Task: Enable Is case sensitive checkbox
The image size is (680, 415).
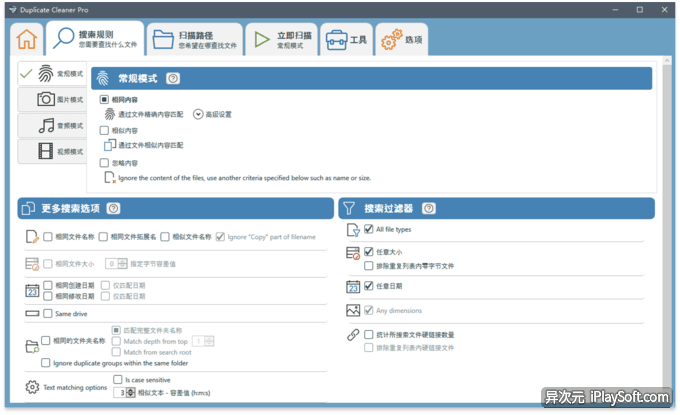Action: pyautogui.click(x=118, y=380)
